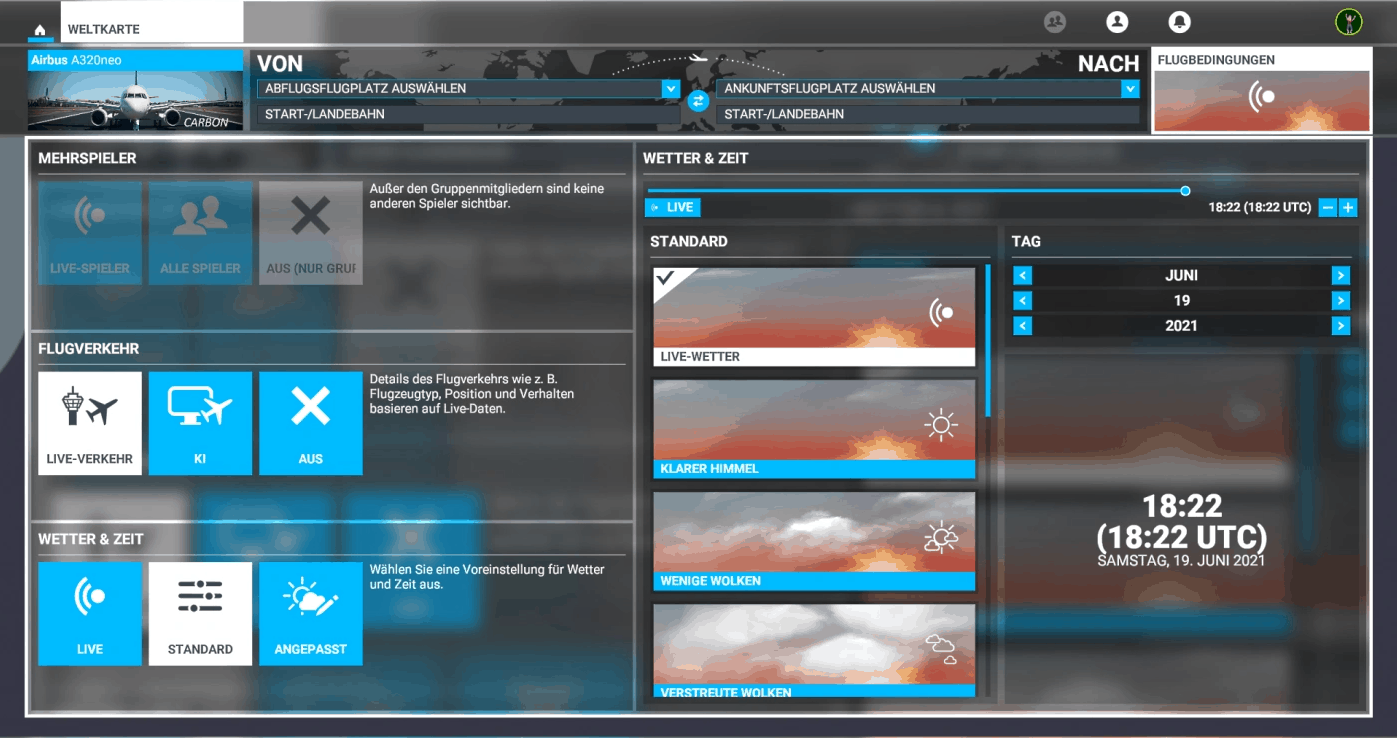Swap departure and arrival airports icon
Image resolution: width=1397 pixels, height=738 pixels.
698,101
